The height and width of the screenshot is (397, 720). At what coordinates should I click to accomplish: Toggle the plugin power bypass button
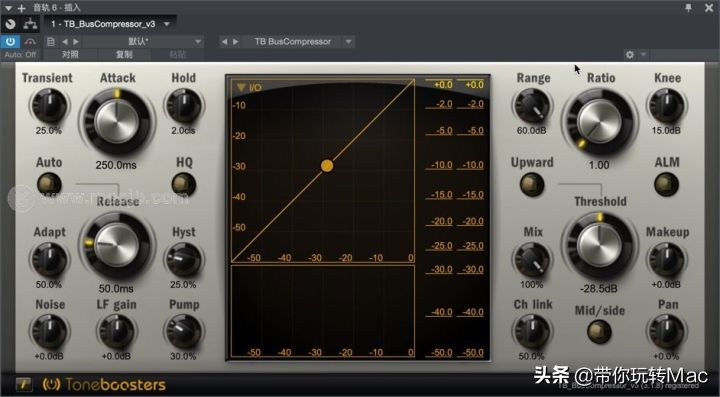pos(10,42)
